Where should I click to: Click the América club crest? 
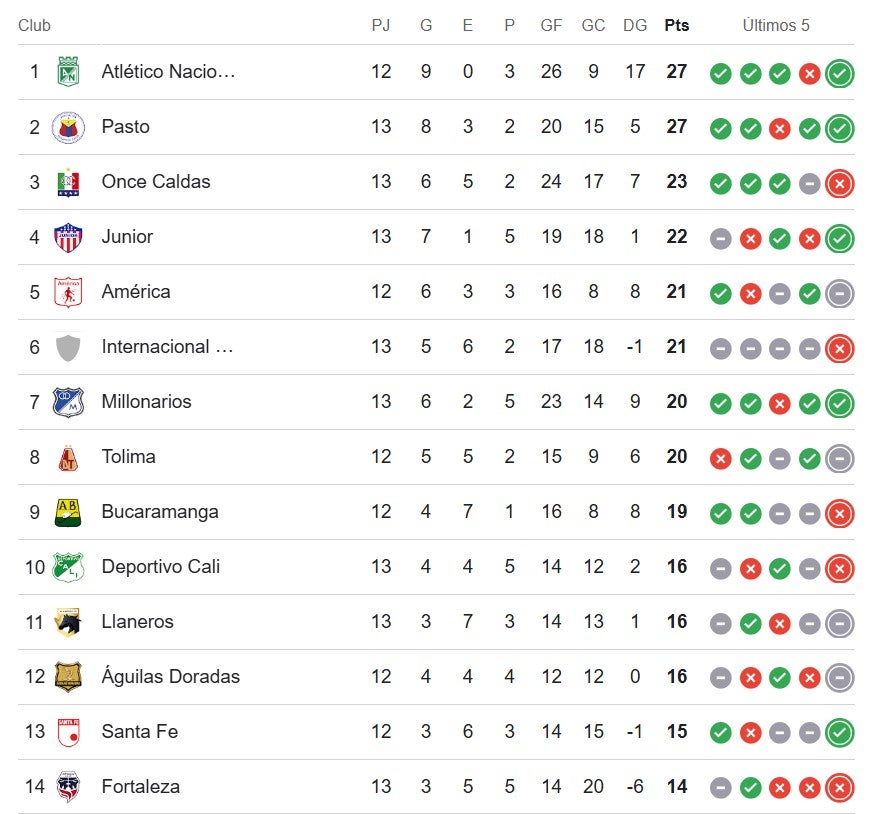pyautogui.click(x=68, y=292)
